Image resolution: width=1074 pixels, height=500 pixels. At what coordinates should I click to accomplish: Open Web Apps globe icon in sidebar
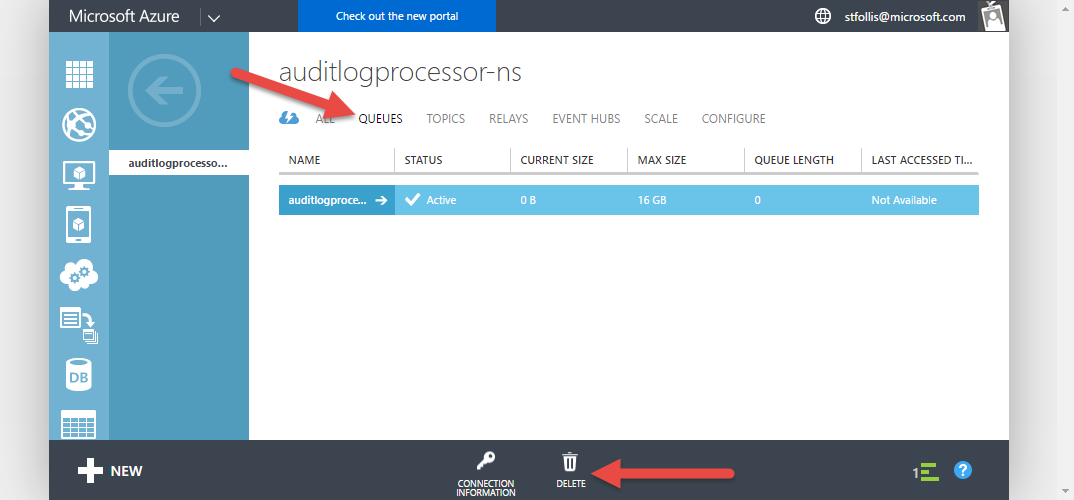(x=79, y=125)
